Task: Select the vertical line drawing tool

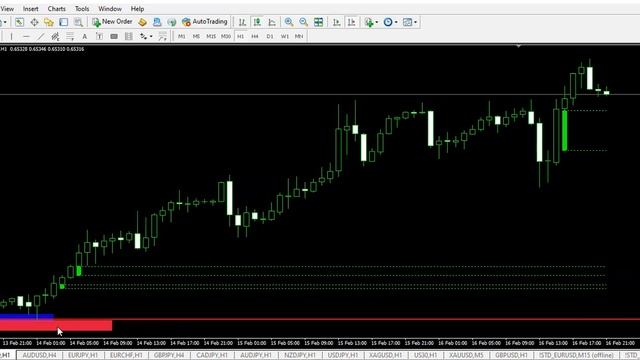Action: pos(11,36)
